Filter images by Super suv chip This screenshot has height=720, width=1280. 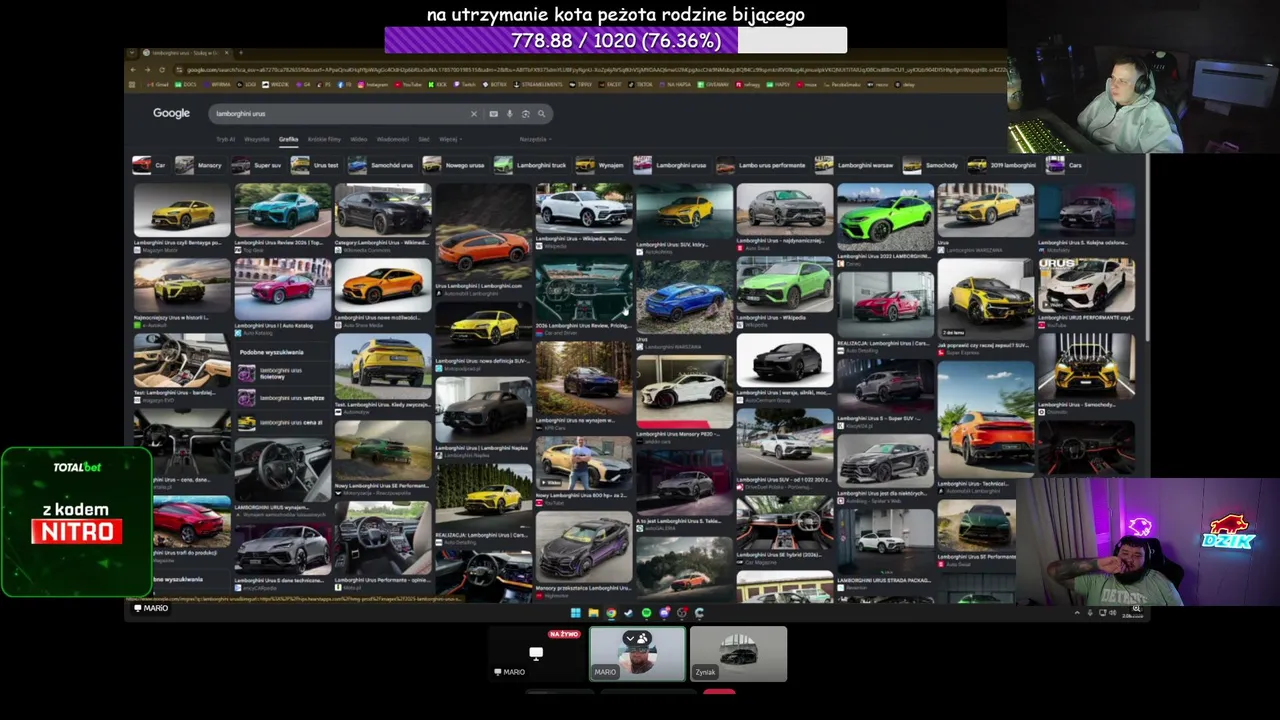tap(257, 165)
